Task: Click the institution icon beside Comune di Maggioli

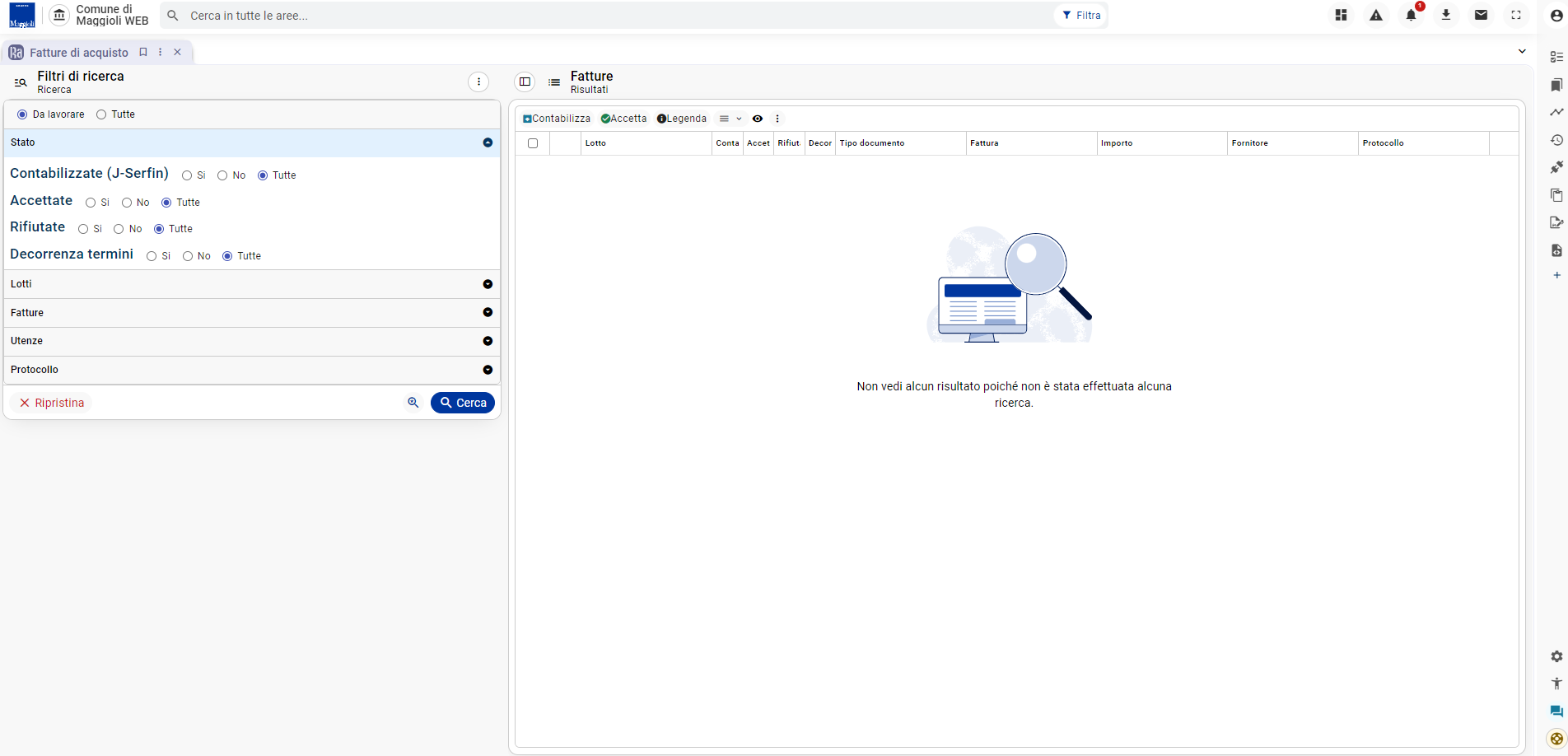Action: click(x=59, y=15)
